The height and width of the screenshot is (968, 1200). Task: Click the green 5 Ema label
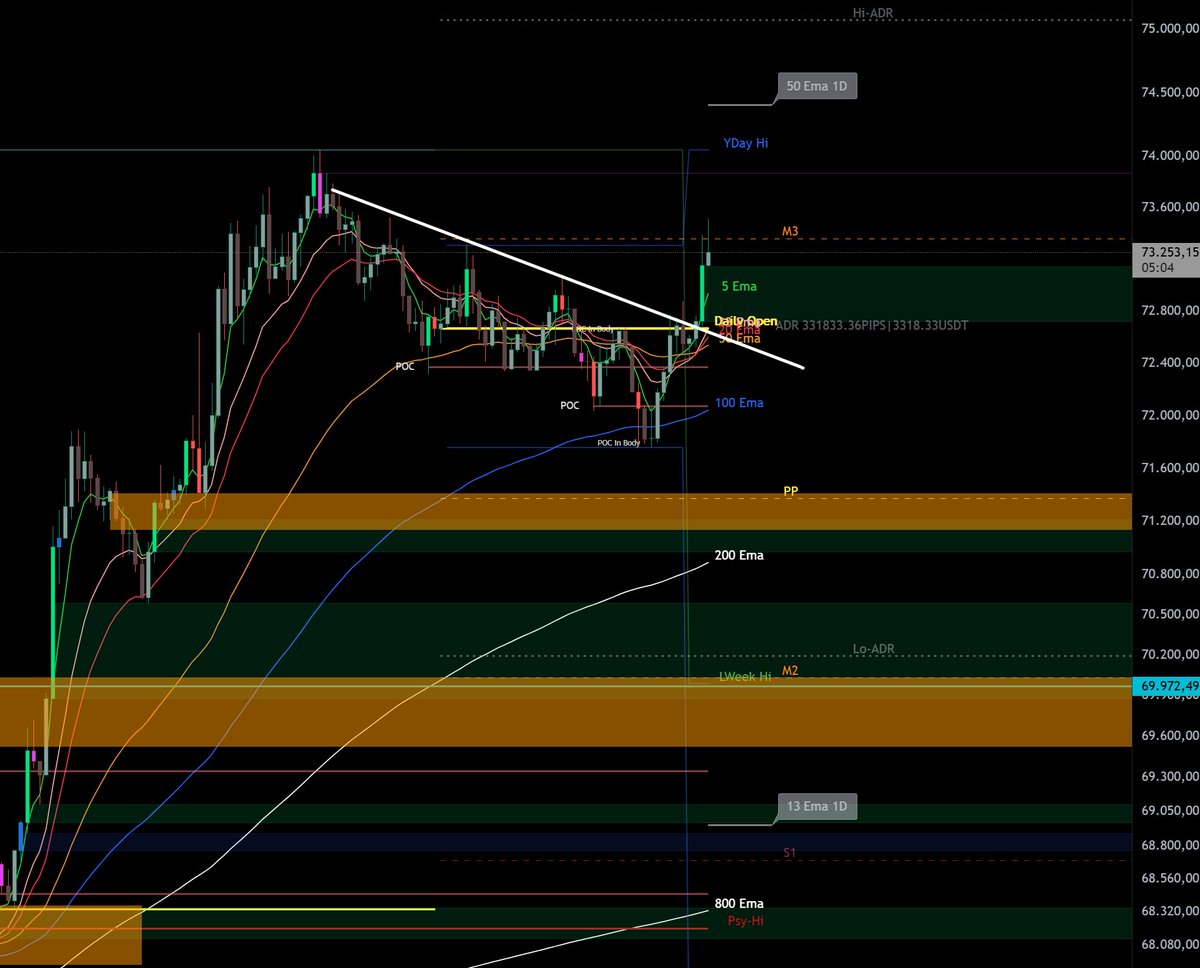(x=739, y=286)
